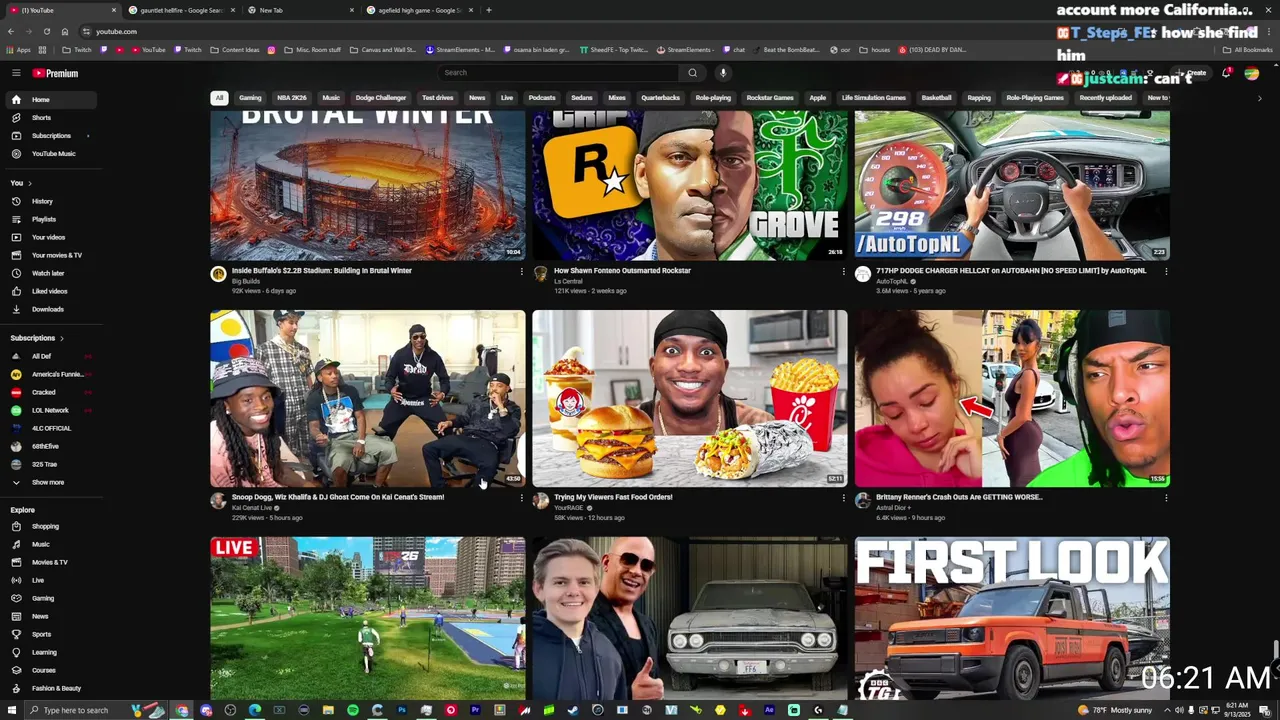This screenshot has width=1280, height=720.
Task: Start voice search with the microphone icon
Action: [x=723, y=73]
